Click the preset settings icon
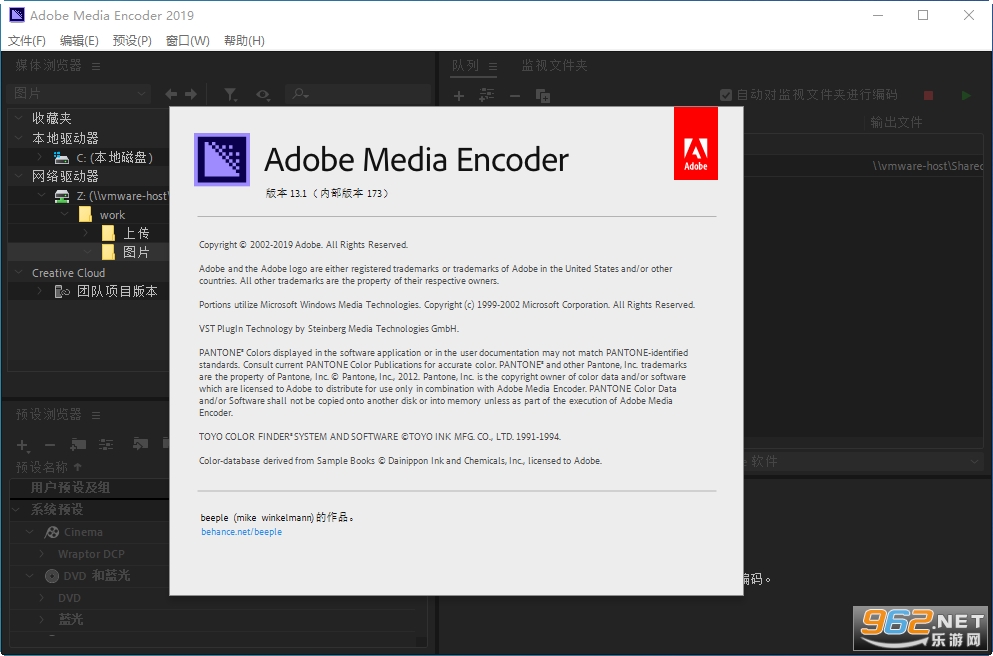Viewport: 993px width, 656px height. pyautogui.click(x=106, y=445)
